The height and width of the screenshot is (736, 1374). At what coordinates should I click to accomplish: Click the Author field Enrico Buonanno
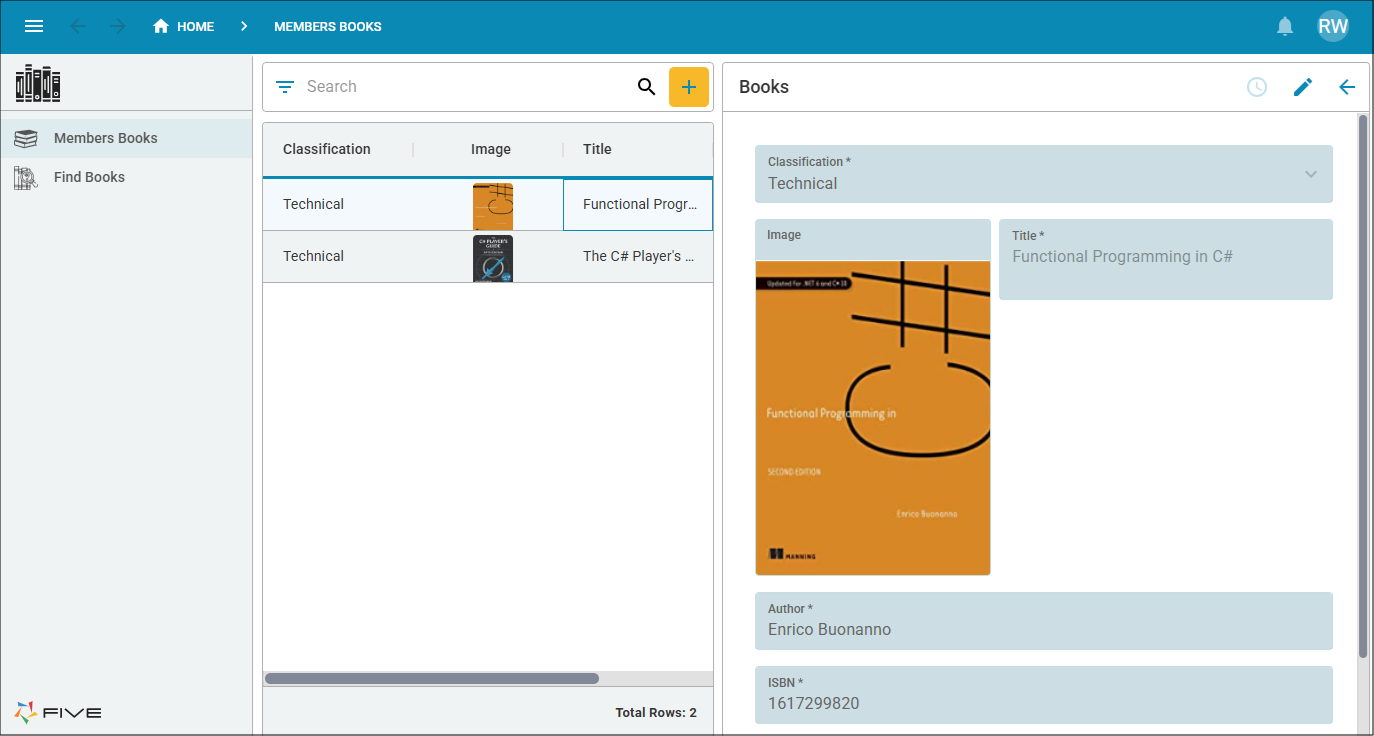point(1044,621)
